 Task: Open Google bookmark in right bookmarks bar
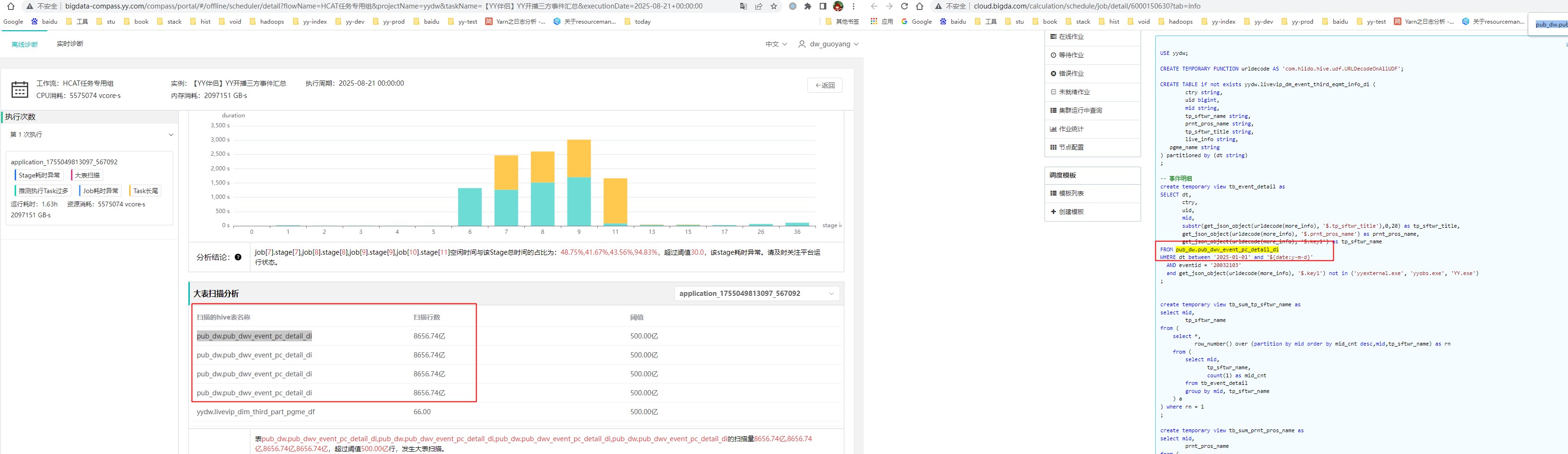(917, 21)
